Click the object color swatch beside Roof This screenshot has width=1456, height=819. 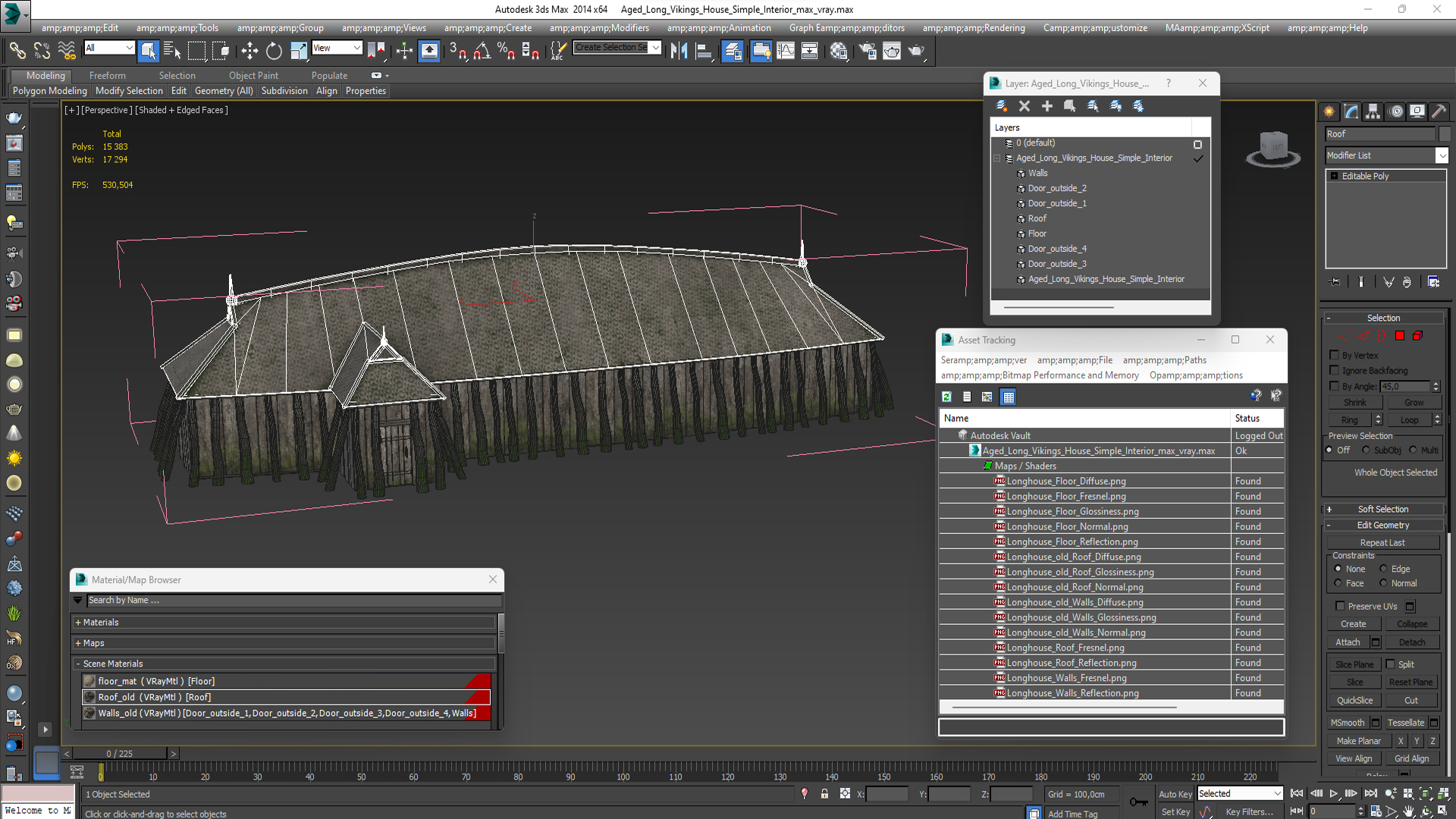[x=1445, y=133]
